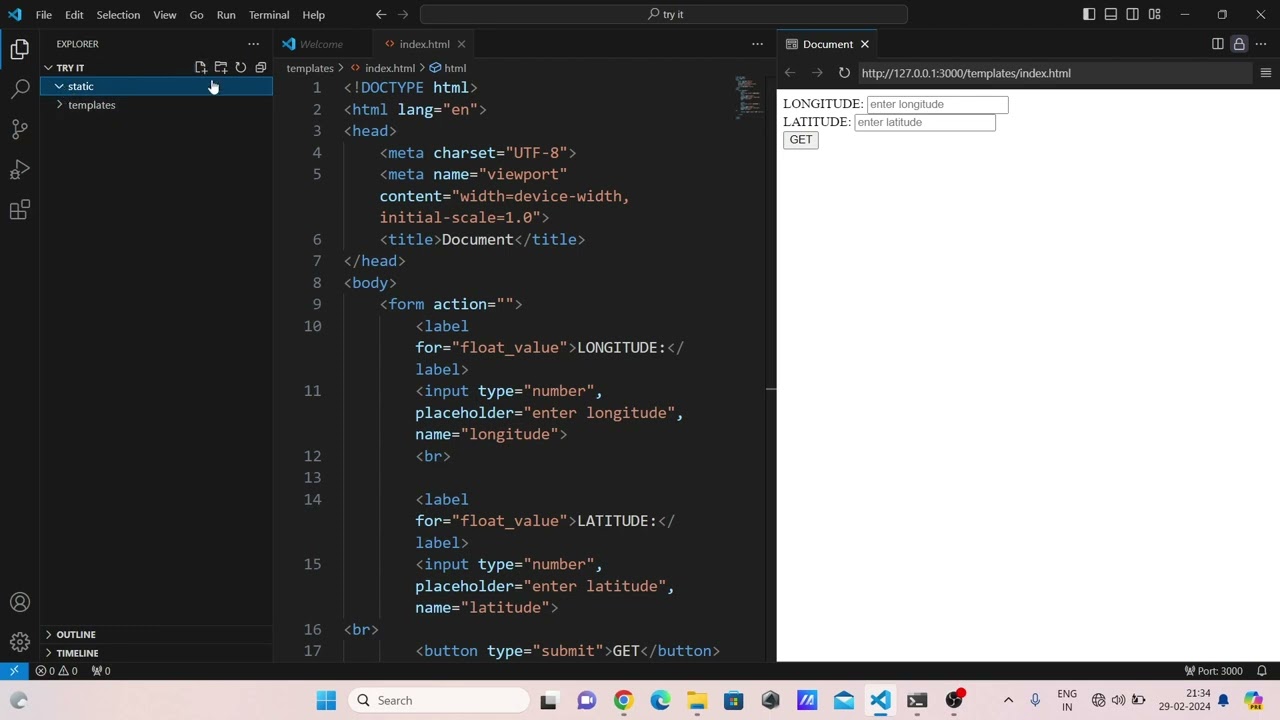Screen dimensions: 1280x720
Task: Close the Document preview tab
Action: [x=865, y=44]
